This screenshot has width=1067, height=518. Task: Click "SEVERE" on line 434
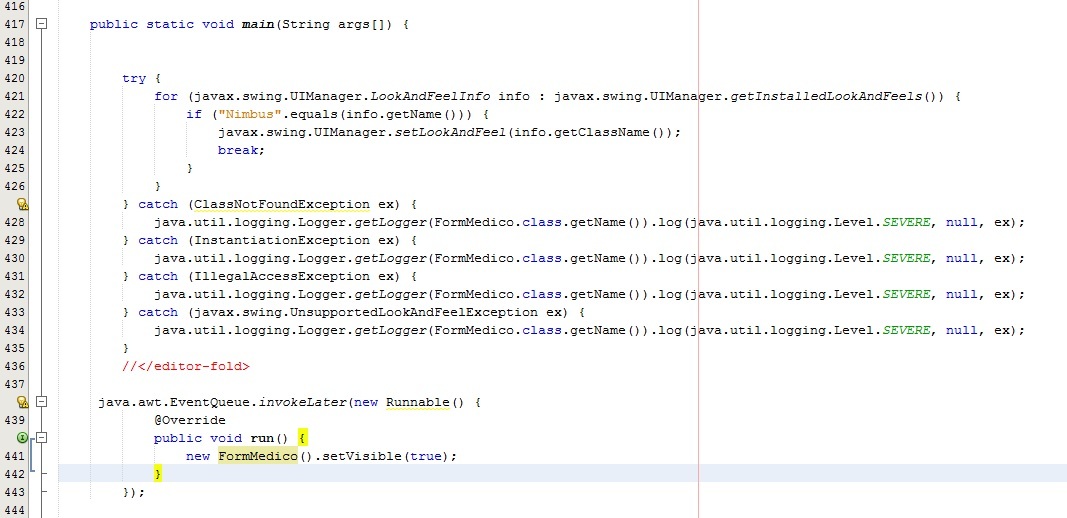906,331
